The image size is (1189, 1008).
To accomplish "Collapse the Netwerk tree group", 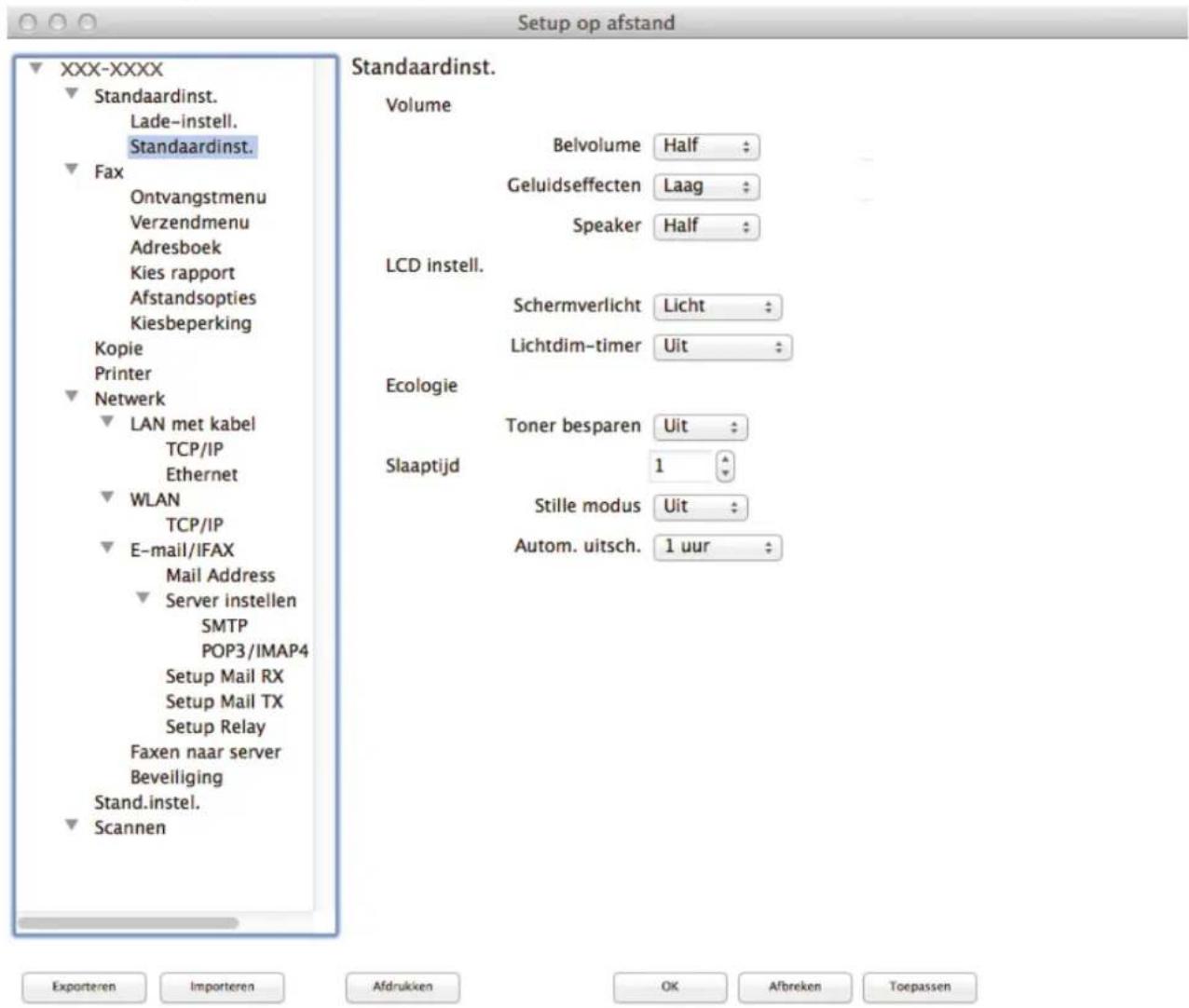I will pos(72,397).
